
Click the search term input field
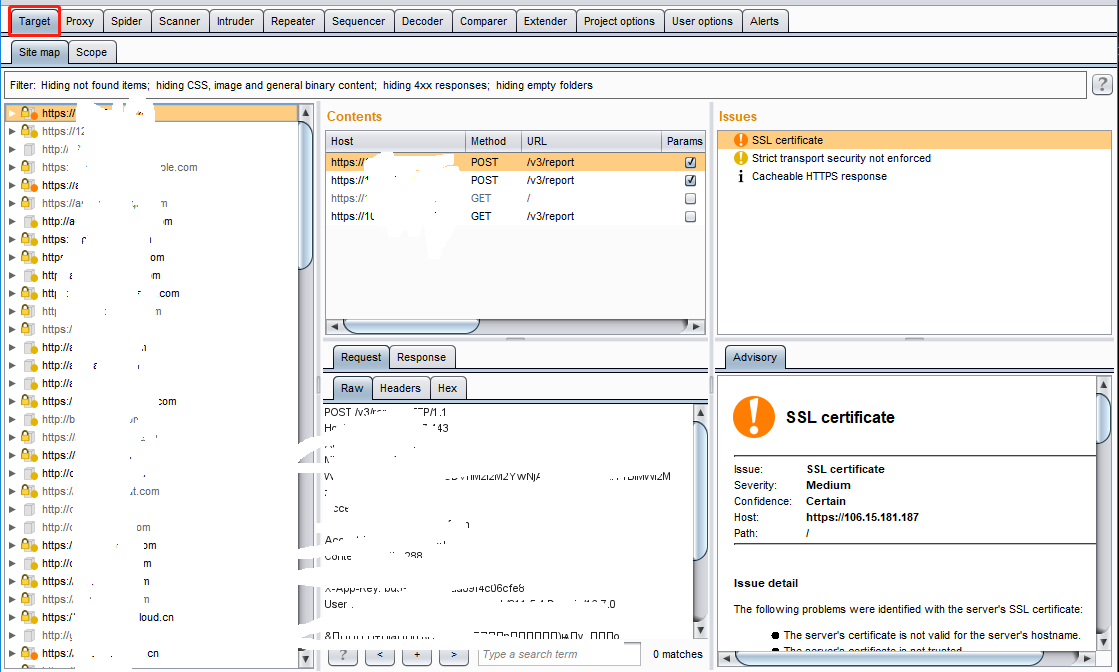coord(558,654)
